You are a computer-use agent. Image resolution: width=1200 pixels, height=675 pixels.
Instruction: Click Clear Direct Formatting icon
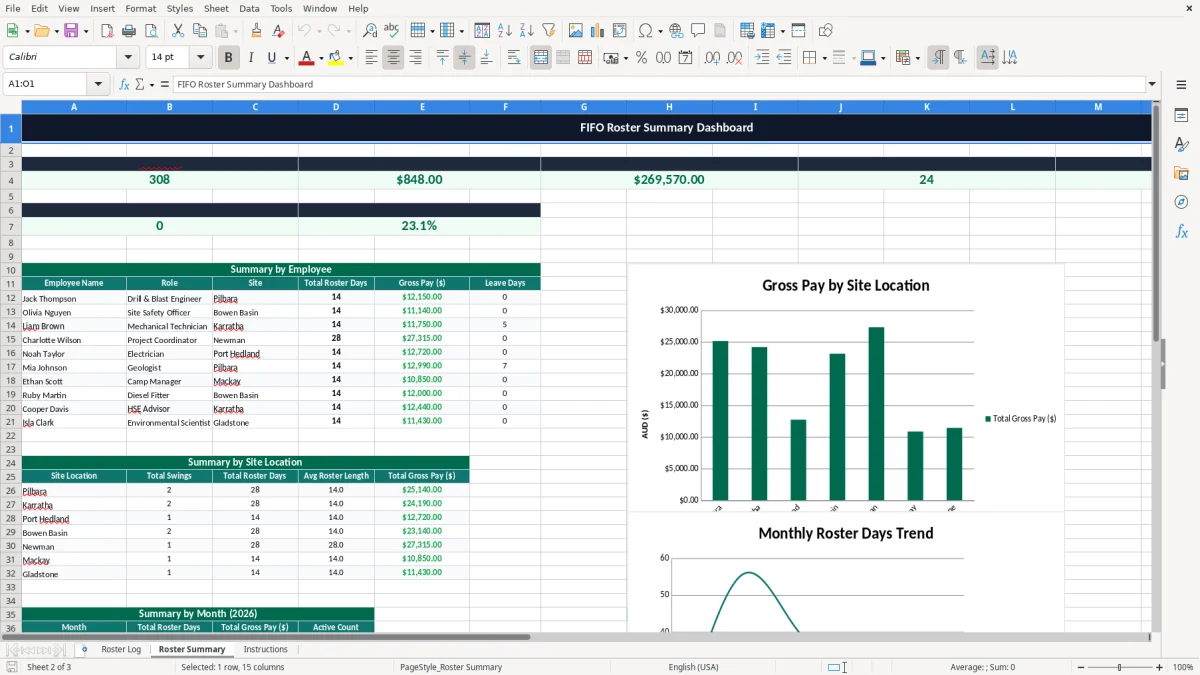(279, 31)
